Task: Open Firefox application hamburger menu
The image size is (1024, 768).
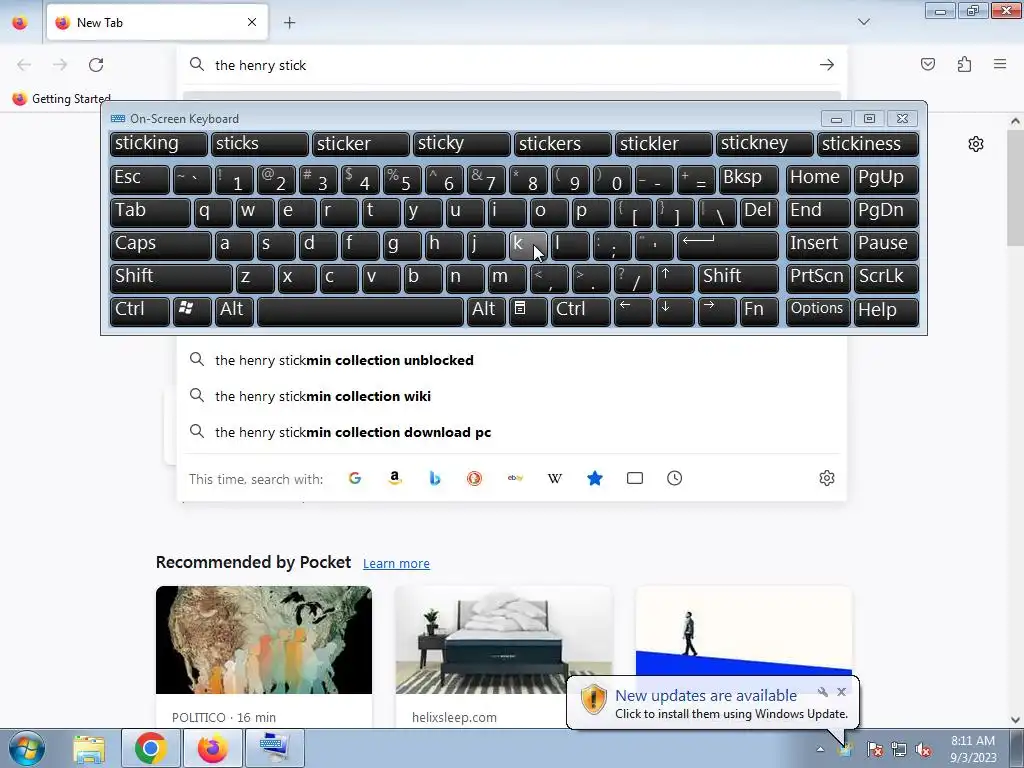Action: pos(1000,64)
